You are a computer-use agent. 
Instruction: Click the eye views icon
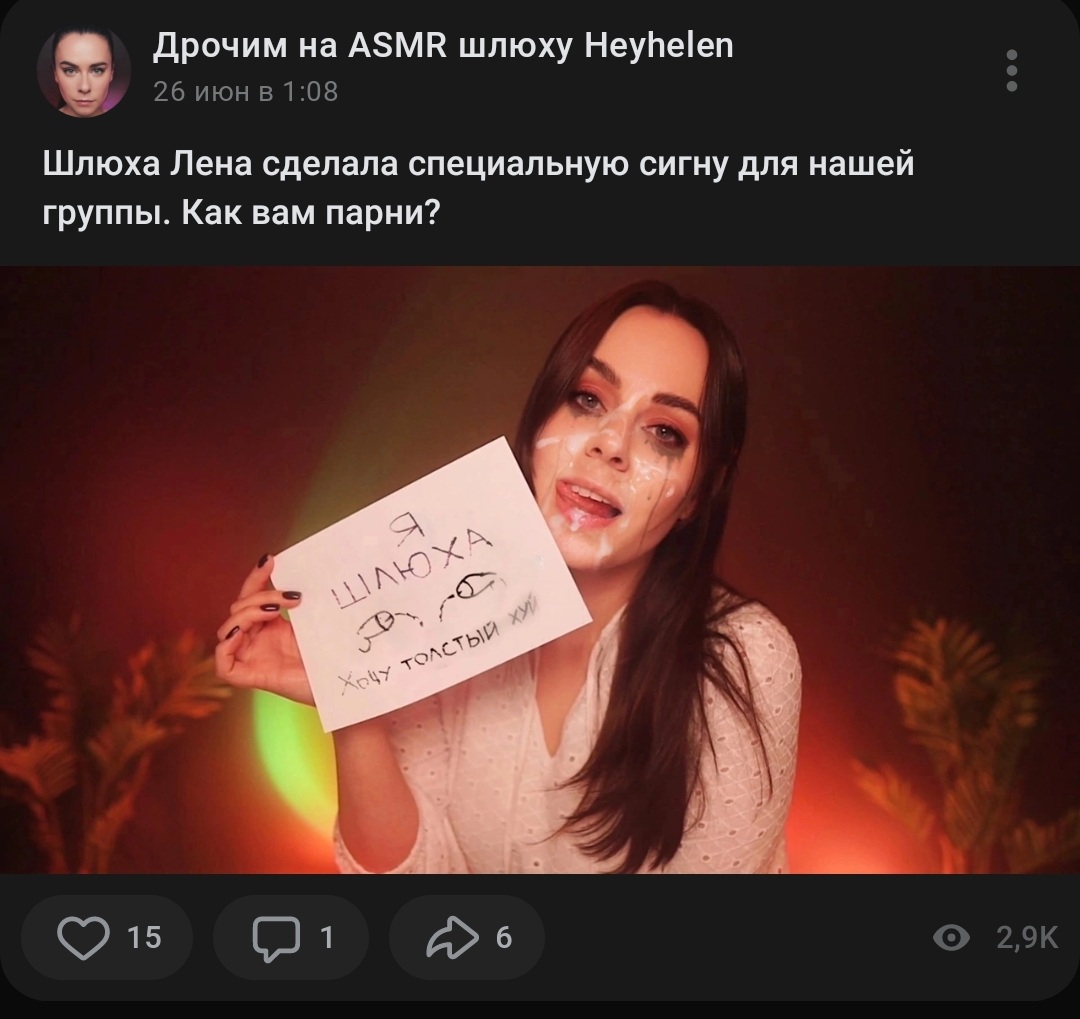click(x=951, y=938)
